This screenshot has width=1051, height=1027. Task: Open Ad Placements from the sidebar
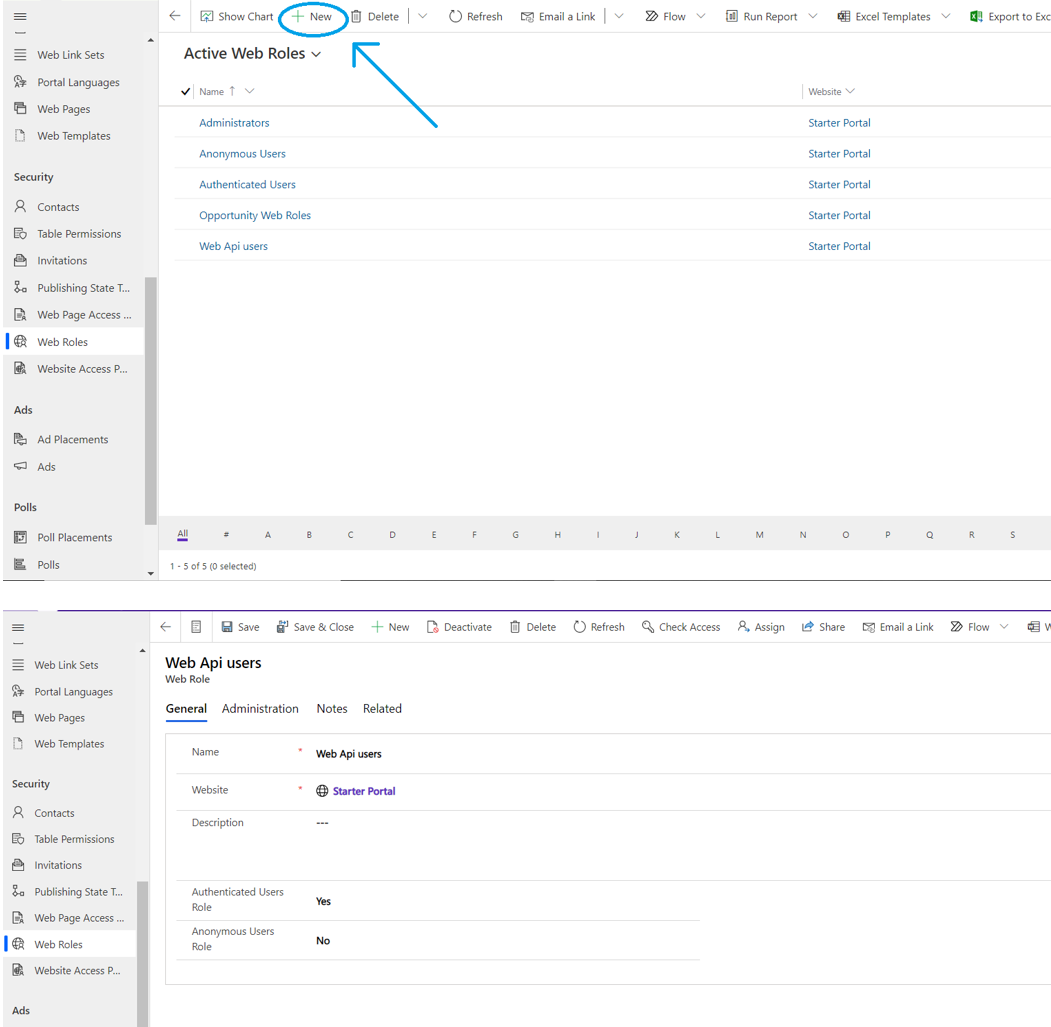coord(72,439)
